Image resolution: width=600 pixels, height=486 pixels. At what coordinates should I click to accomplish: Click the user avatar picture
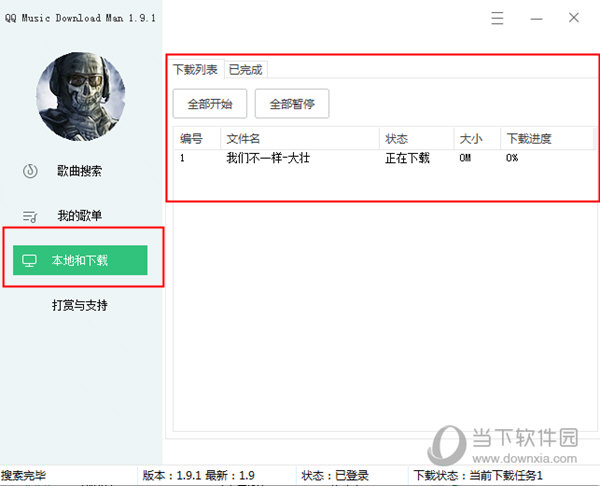[x=81, y=97]
